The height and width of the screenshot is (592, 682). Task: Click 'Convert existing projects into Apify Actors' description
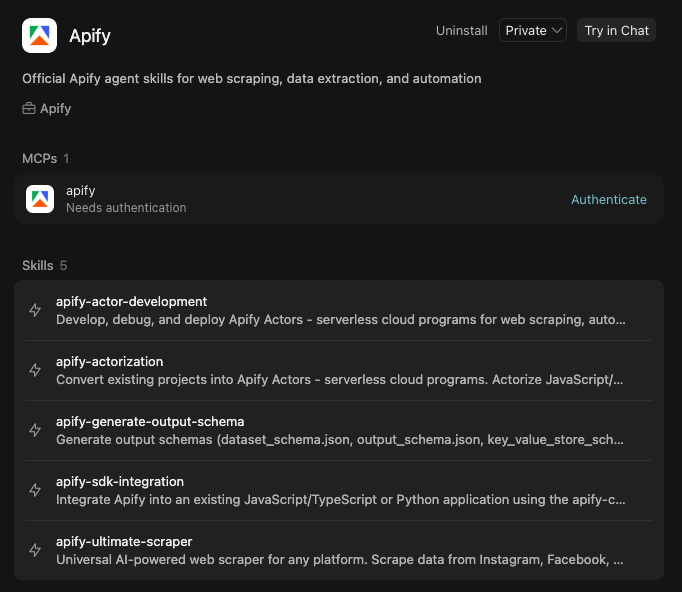[x=340, y=380]
